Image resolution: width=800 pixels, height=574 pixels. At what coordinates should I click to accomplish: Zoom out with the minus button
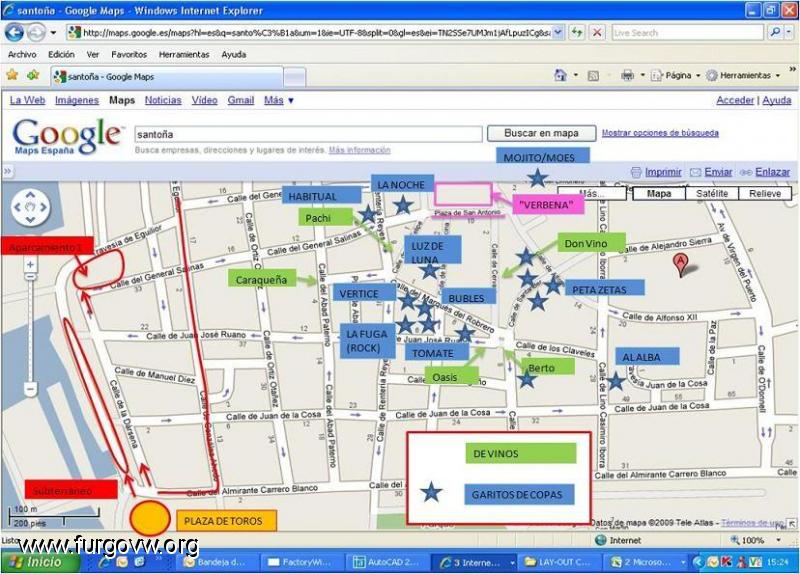(x=31, y=390)
